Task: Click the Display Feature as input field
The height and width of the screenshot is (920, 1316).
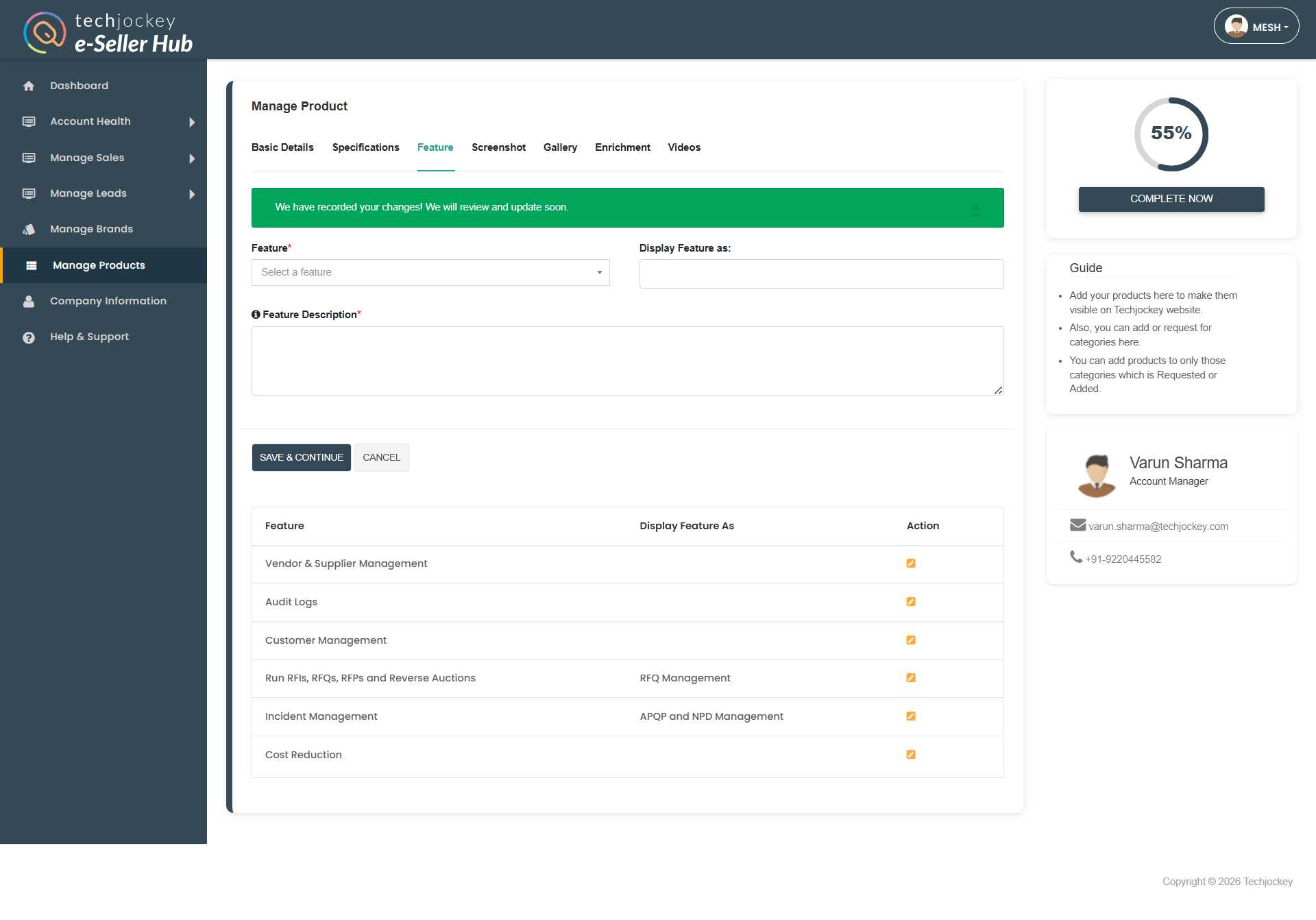Action: click(821, 274)
